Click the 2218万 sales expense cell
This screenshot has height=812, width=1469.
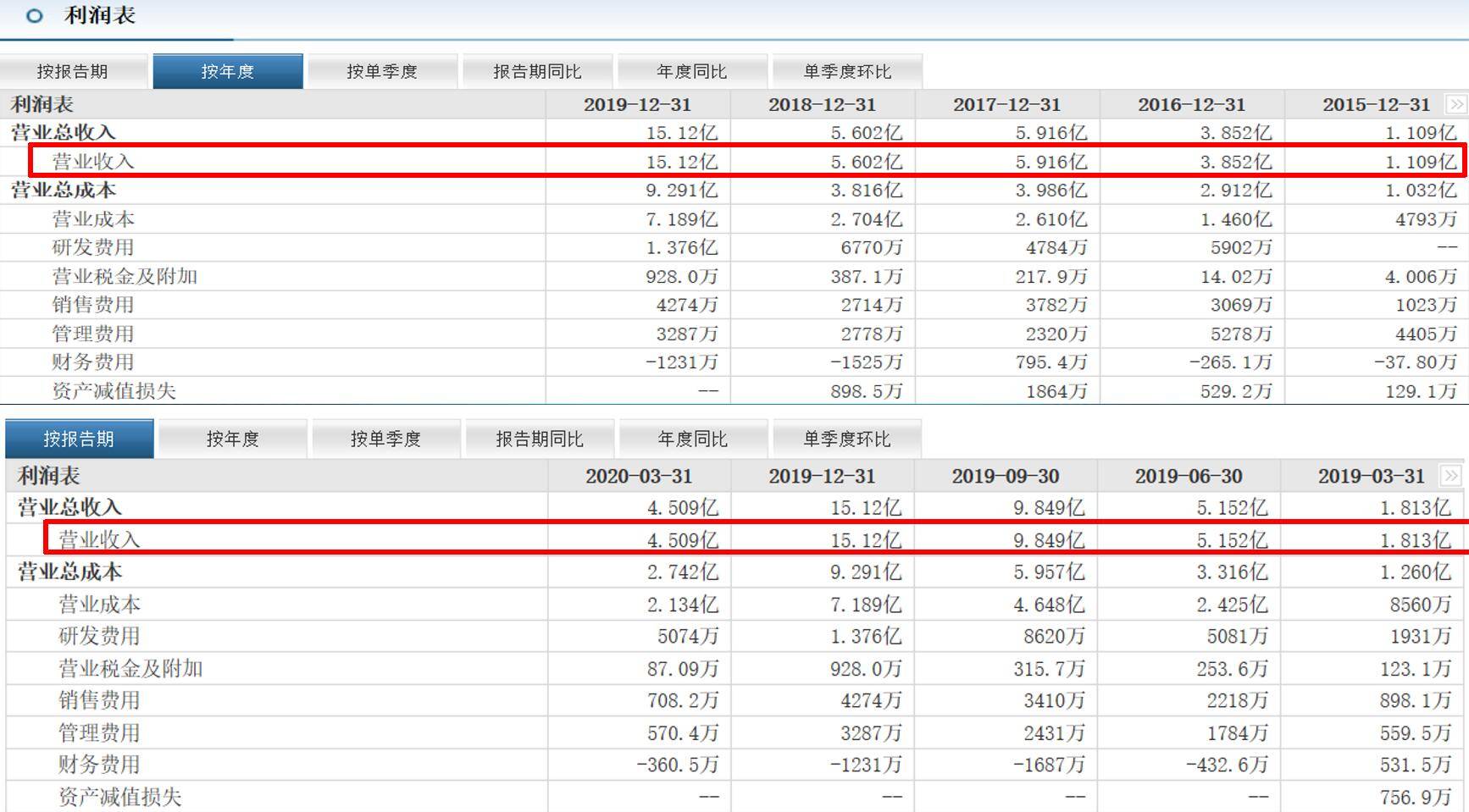point(1236,700)
